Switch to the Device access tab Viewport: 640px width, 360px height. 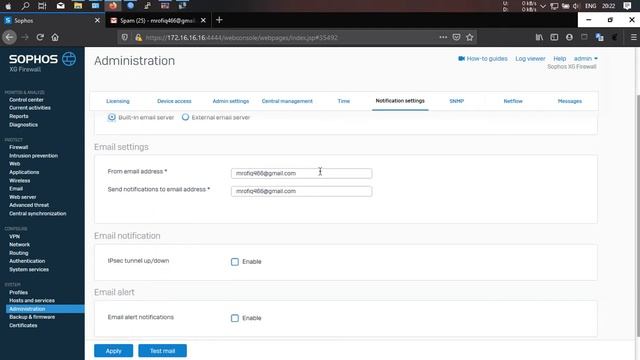point(174,101)
